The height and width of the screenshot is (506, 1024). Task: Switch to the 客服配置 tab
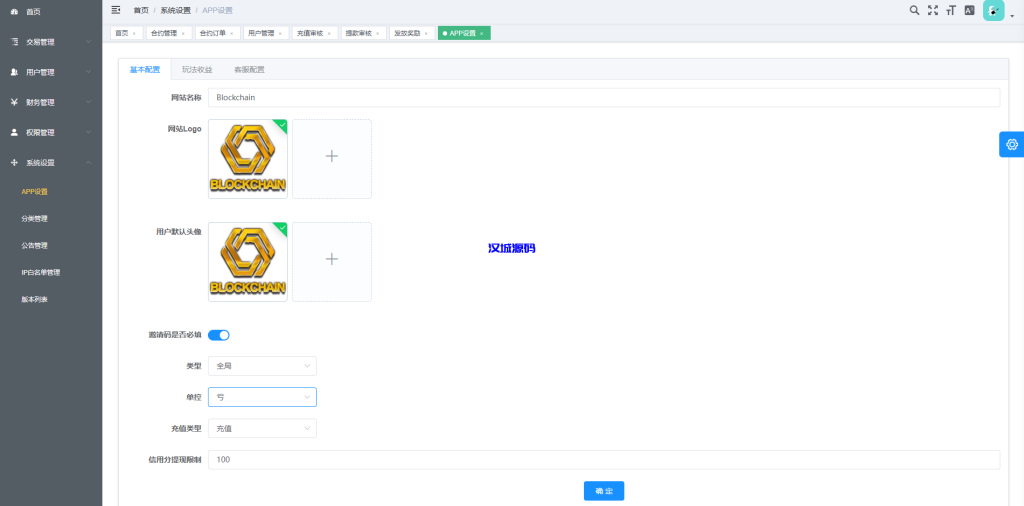pos(249,70)
